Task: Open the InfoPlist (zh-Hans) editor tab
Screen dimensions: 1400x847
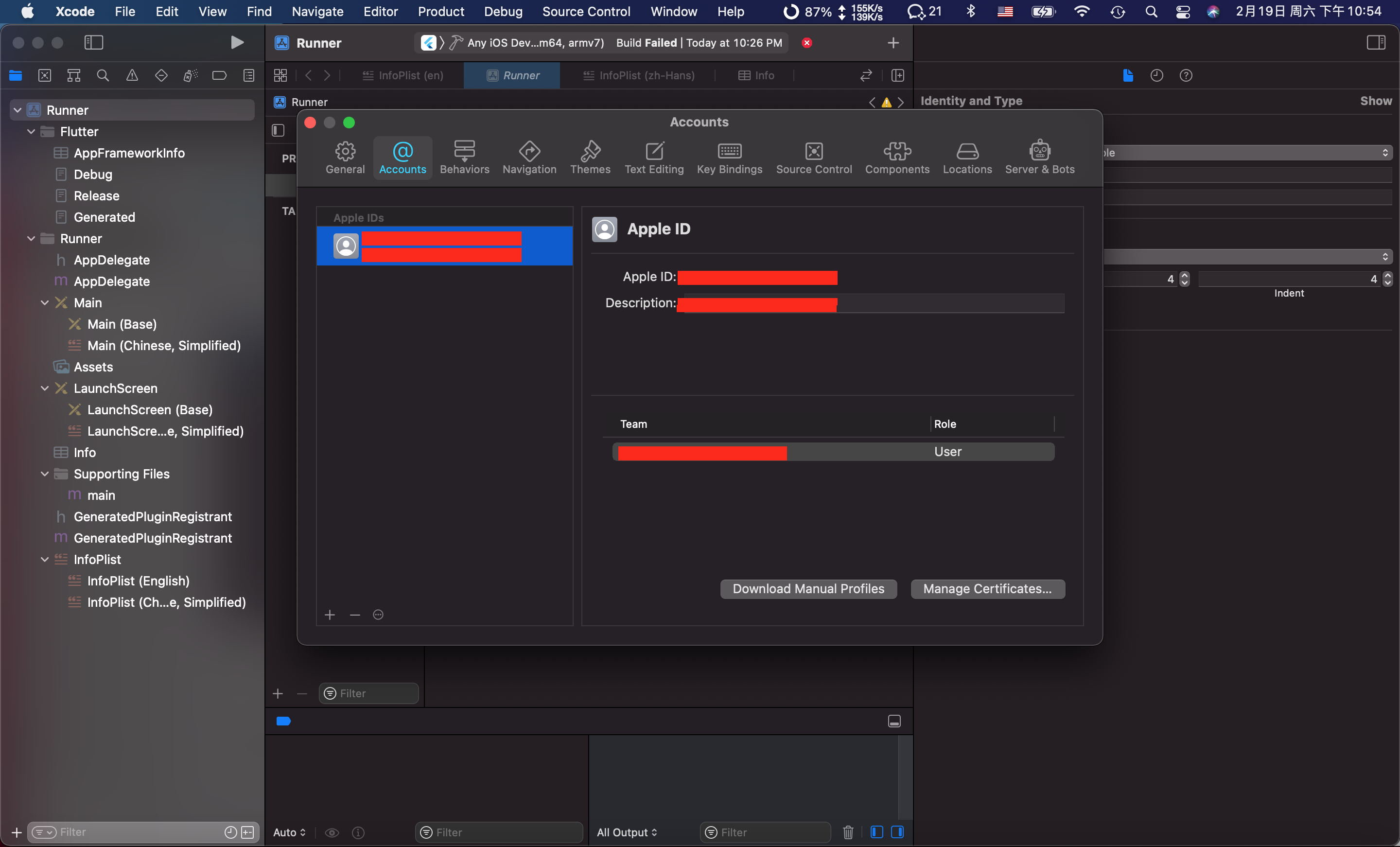Action: [x=639, y=75]
